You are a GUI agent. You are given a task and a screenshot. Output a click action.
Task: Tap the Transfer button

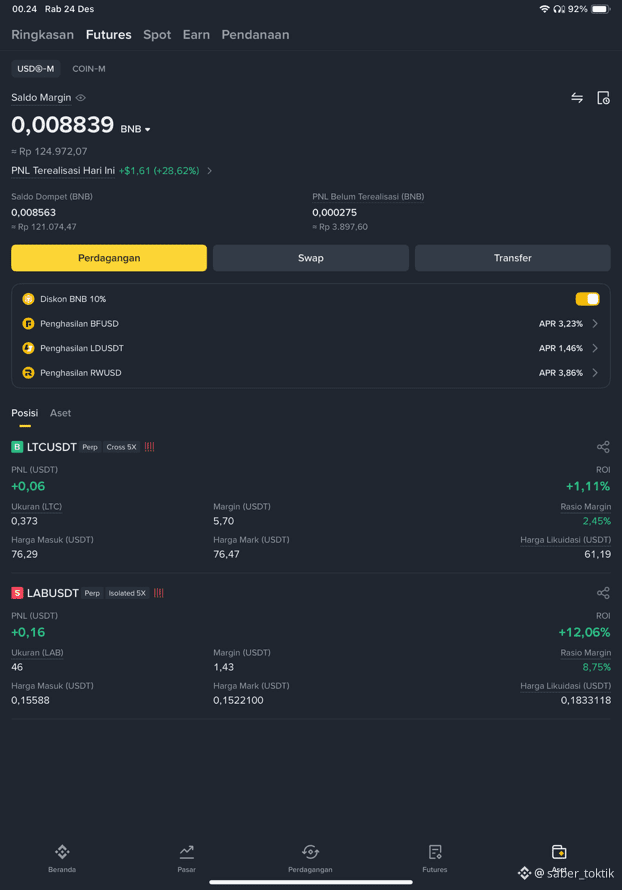tap(512, 258)
